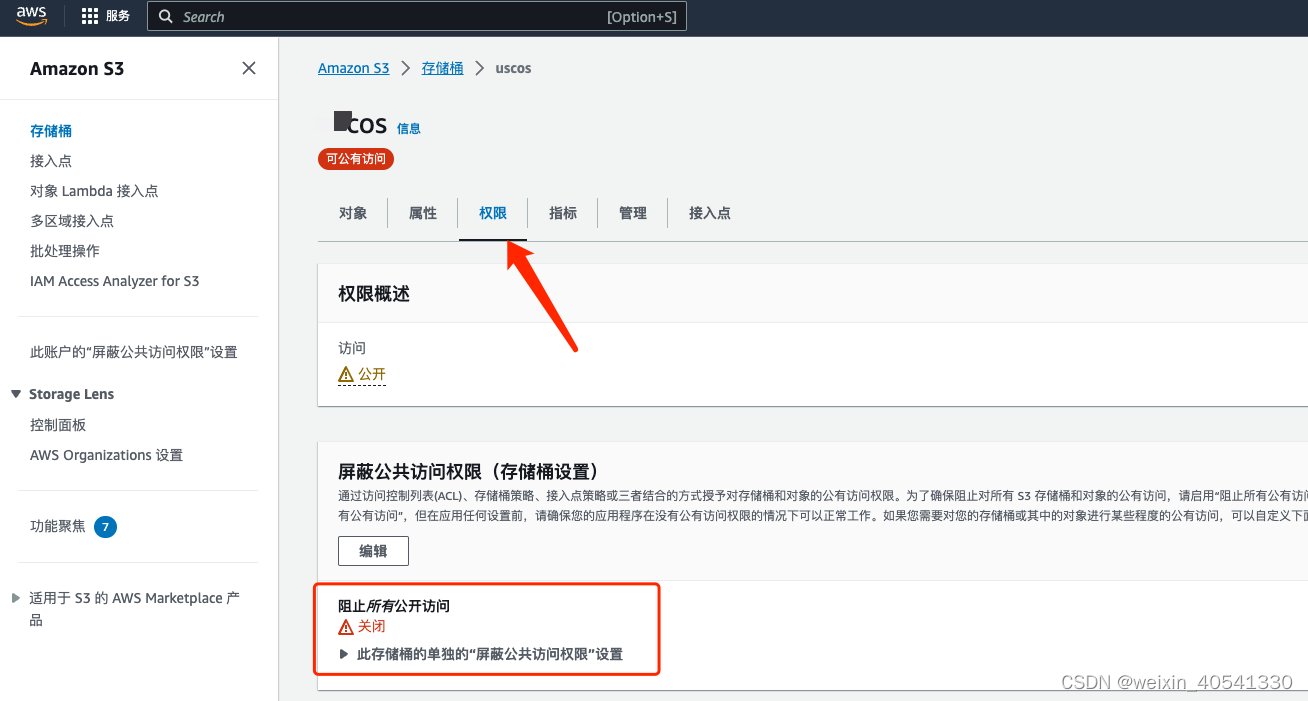
Task: Expand 此存储桶的单独的屏蔽公共访问权限设置
Action: (345, 654)
